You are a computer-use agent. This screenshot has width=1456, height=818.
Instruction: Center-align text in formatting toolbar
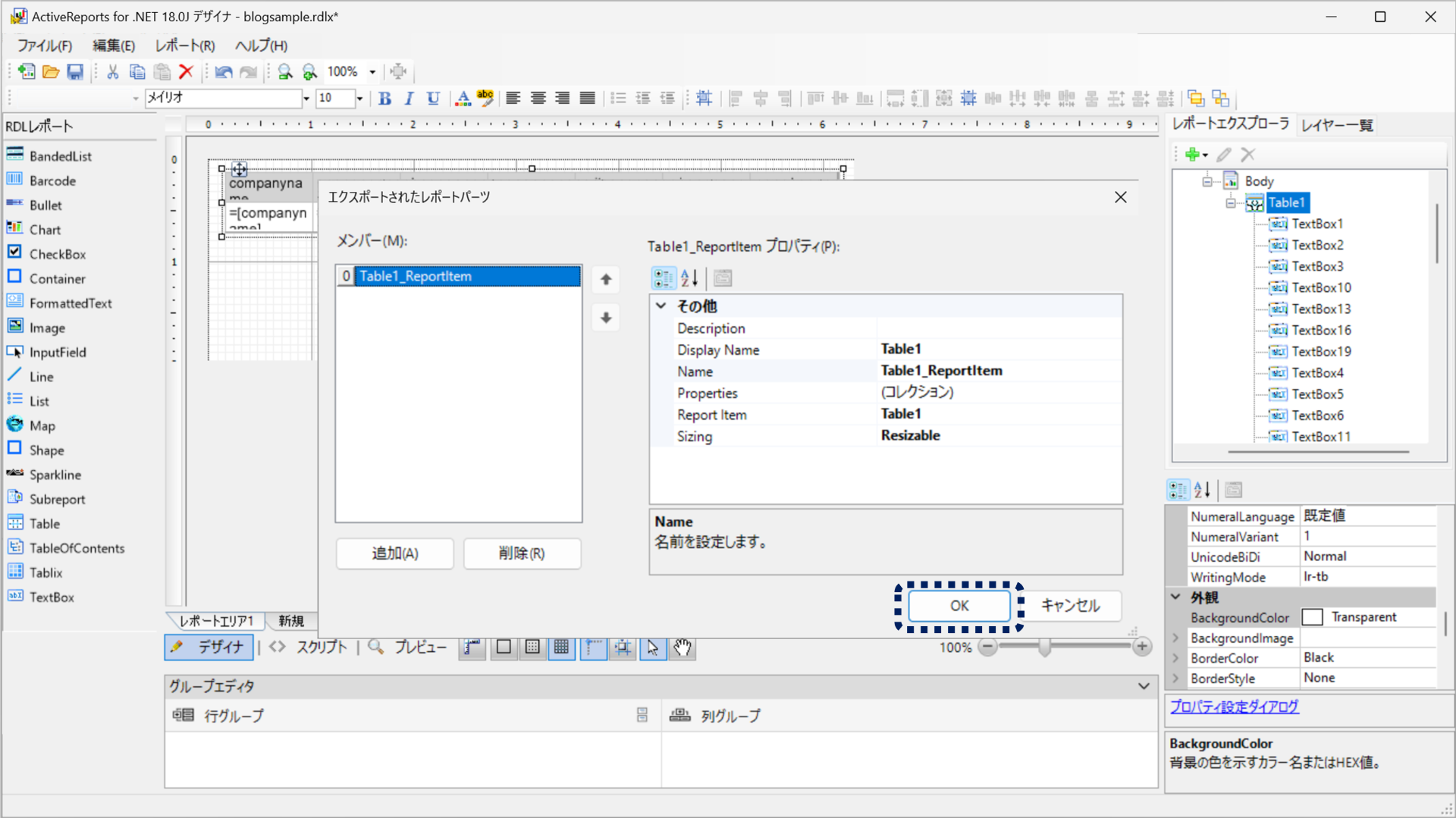click(538, 99)
